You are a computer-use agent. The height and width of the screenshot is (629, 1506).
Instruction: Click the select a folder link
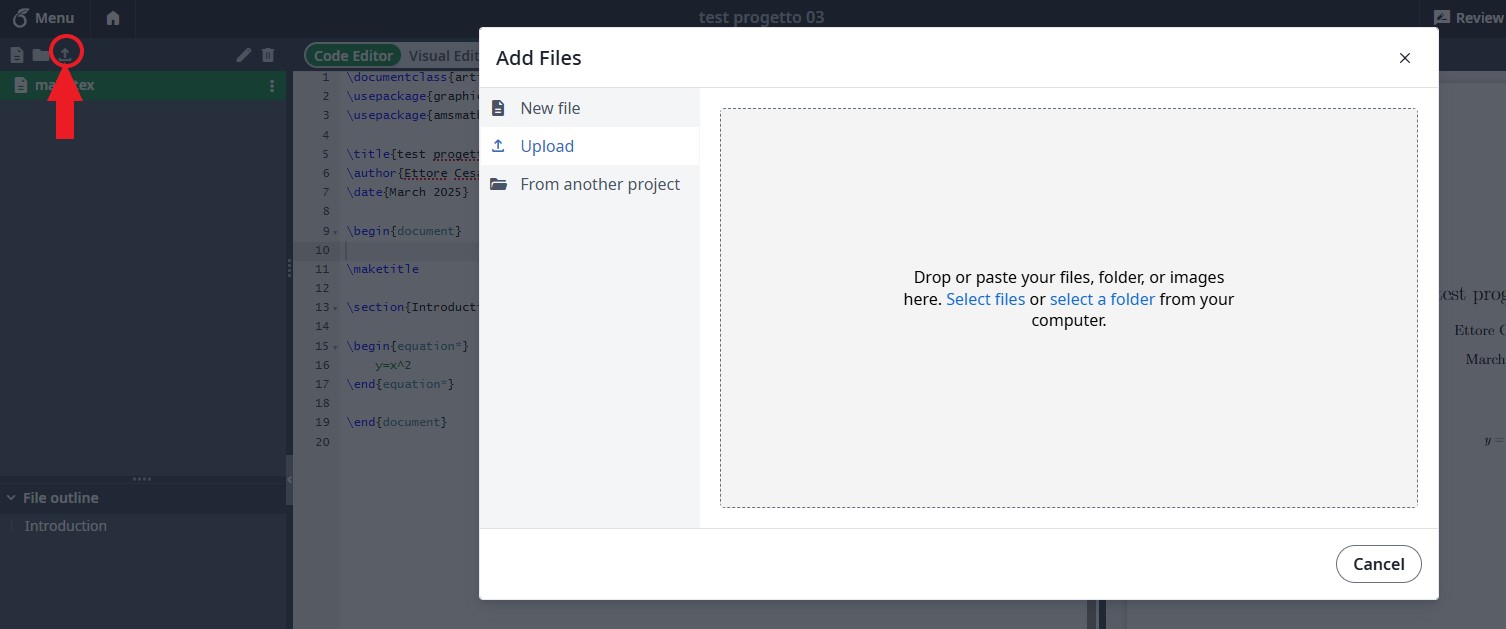click(x=1102, y=299)
